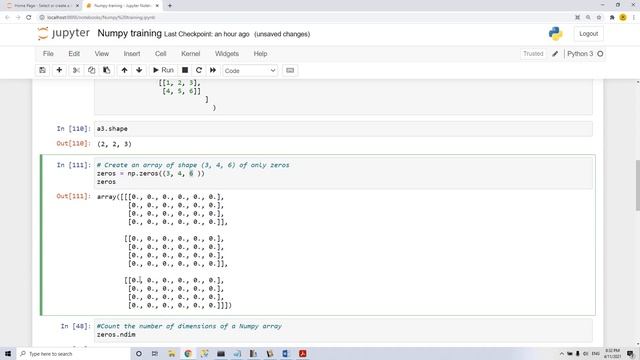640x360 pixels.
Task: Switch to Chrome in taskbar
Action: pos(188,353)
